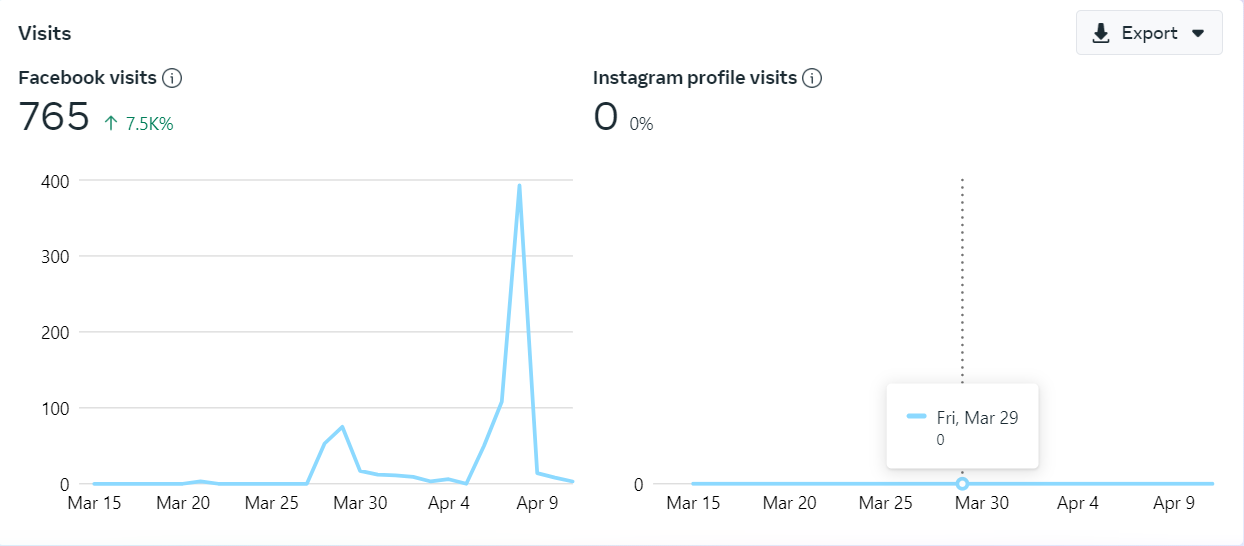
Task: Click Apr 9 on the Instagram chart axis
Action: tap(1173, 503)
